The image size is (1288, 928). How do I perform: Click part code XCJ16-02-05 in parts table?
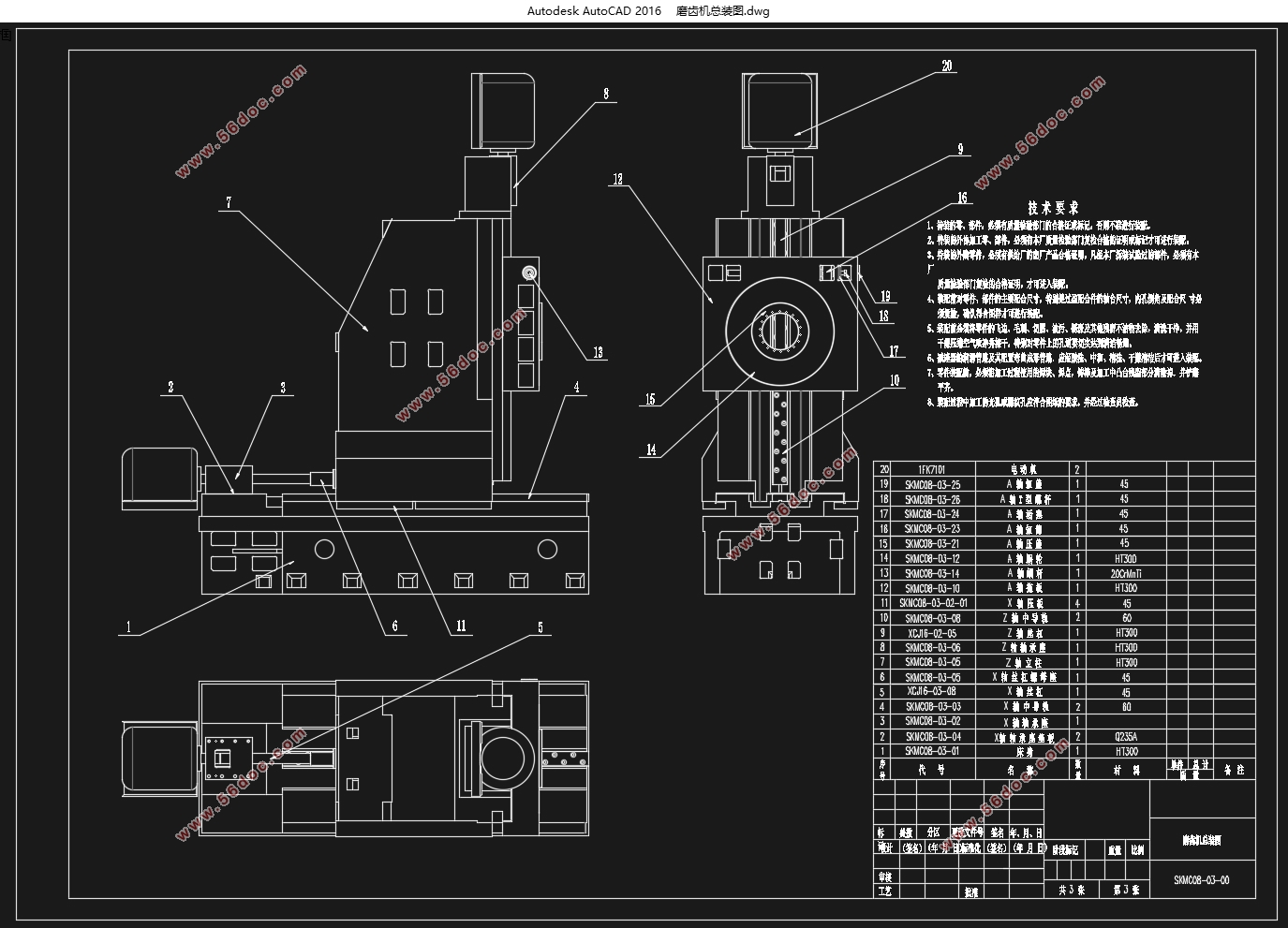click(932, 633)
